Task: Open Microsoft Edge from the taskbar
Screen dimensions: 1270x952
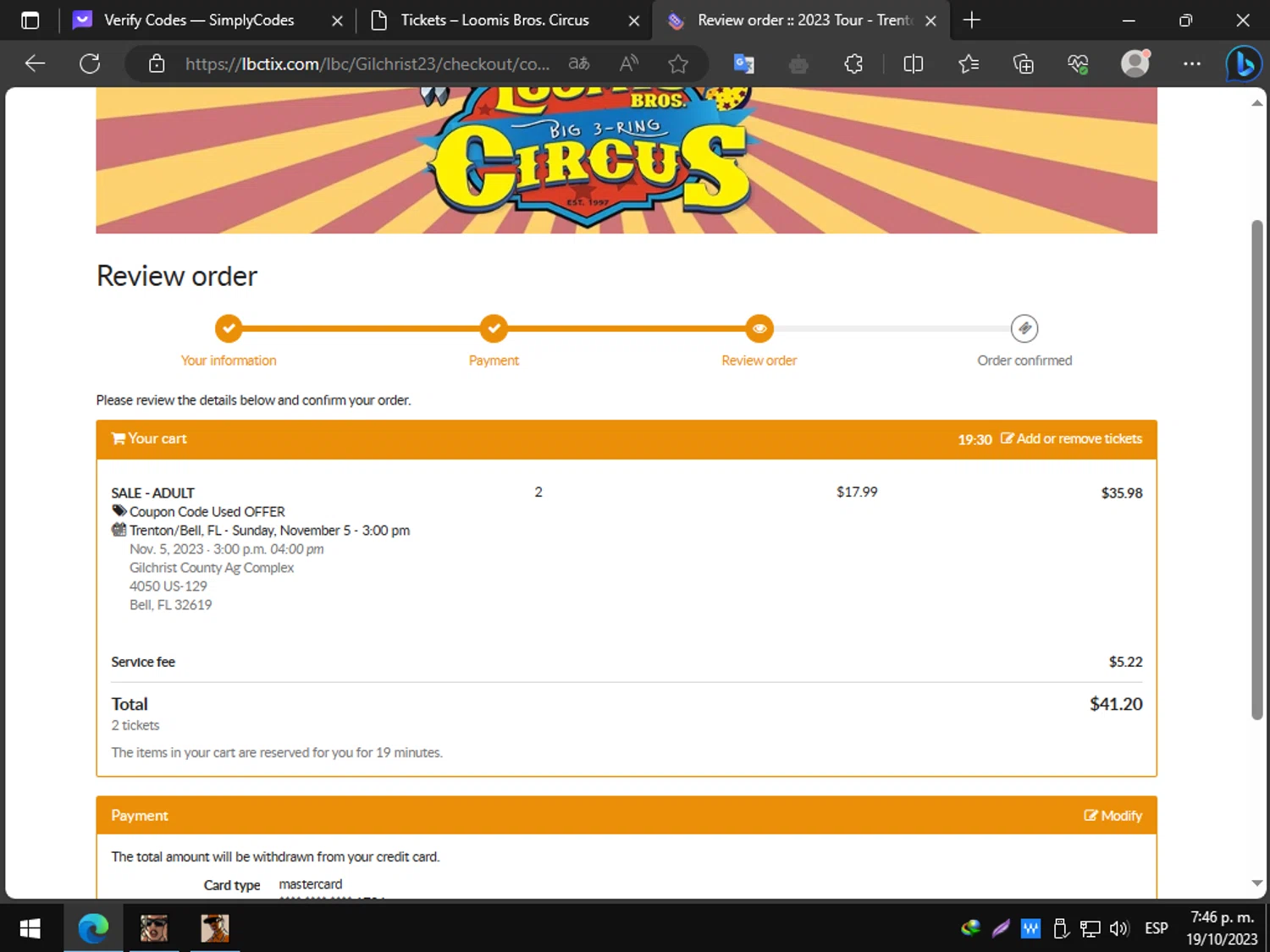Action: pos(93,928)
